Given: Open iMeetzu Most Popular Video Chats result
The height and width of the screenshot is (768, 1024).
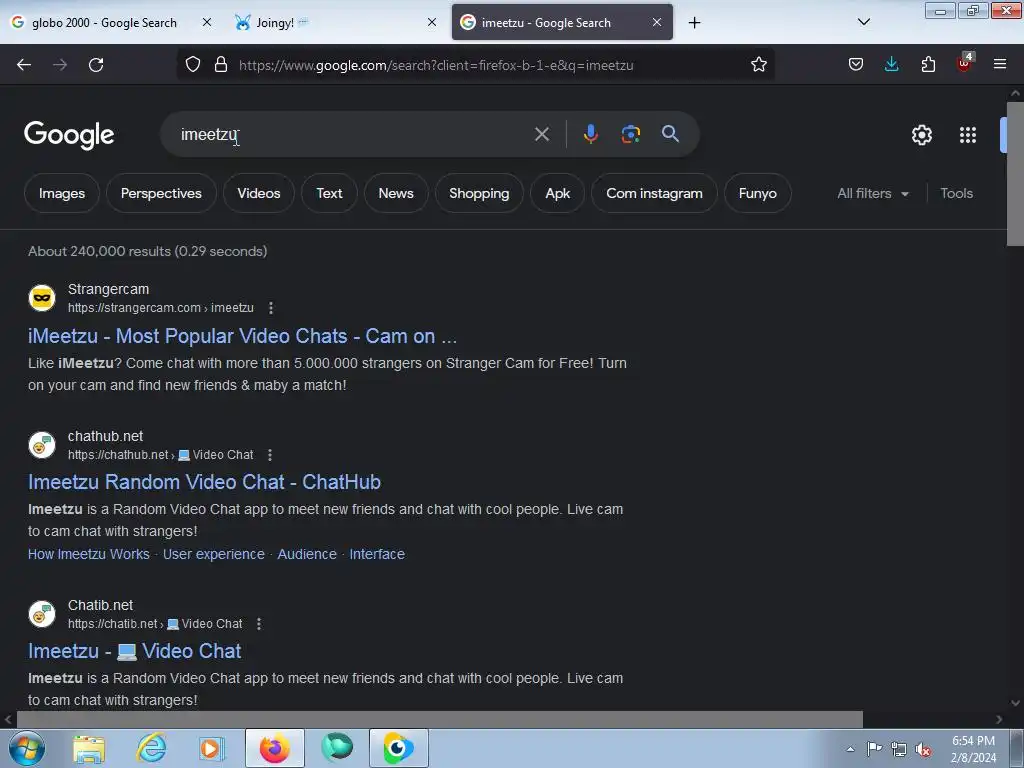Looking at the screenshot, I should (242, 336).
